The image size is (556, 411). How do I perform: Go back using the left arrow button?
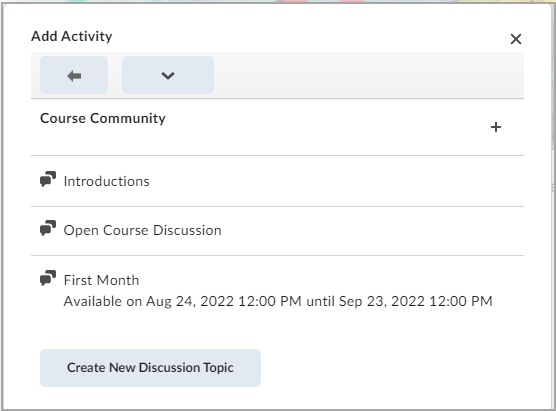pos(74,75)
